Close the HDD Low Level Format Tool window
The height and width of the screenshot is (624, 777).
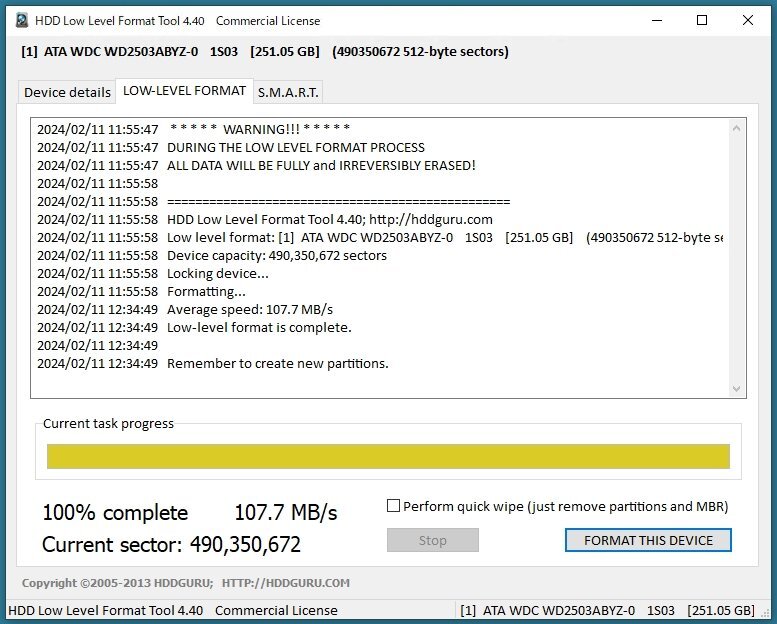pos(748,20)
